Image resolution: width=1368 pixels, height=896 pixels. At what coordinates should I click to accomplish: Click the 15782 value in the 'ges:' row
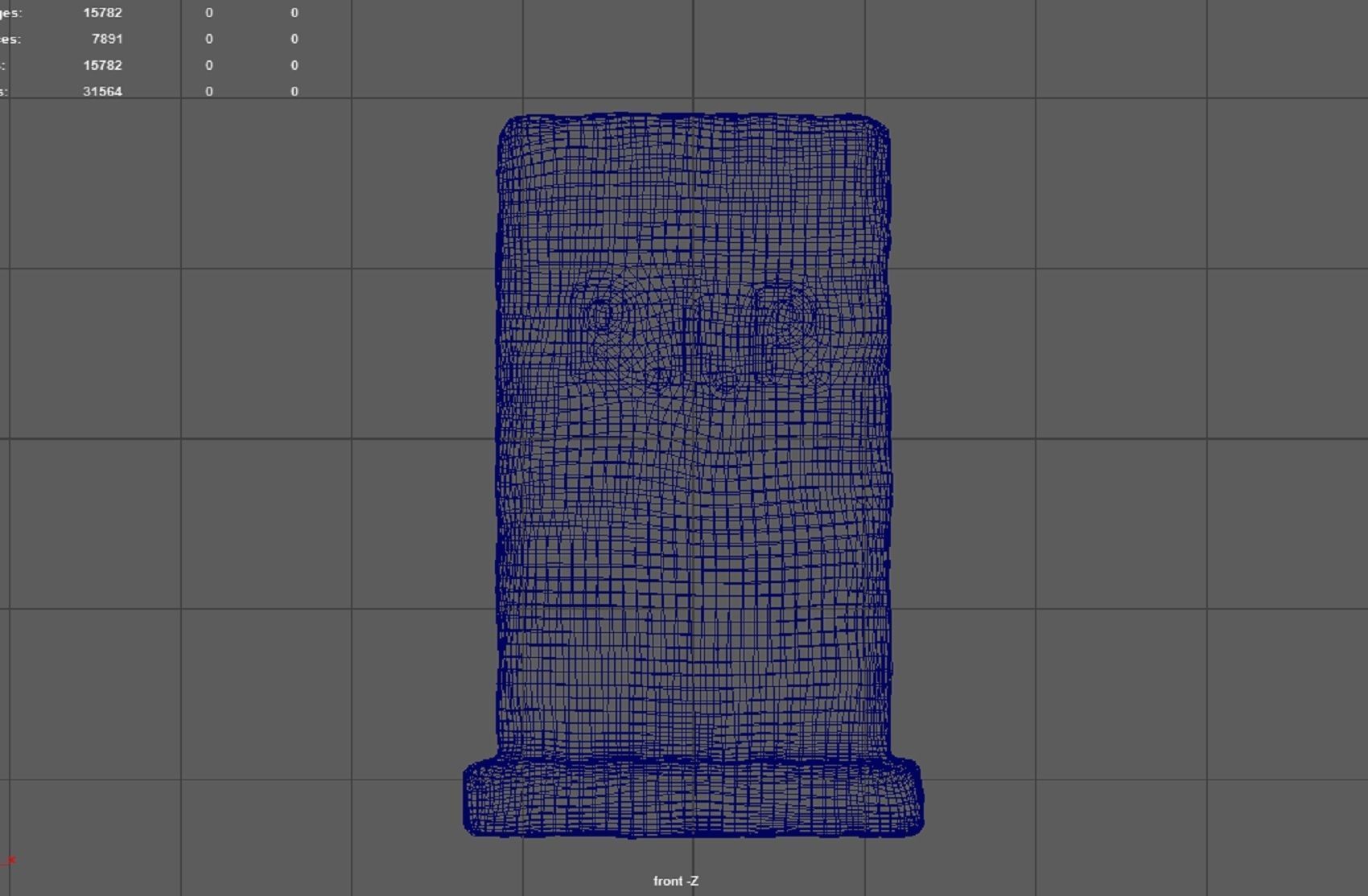click(x=102, y=13)
